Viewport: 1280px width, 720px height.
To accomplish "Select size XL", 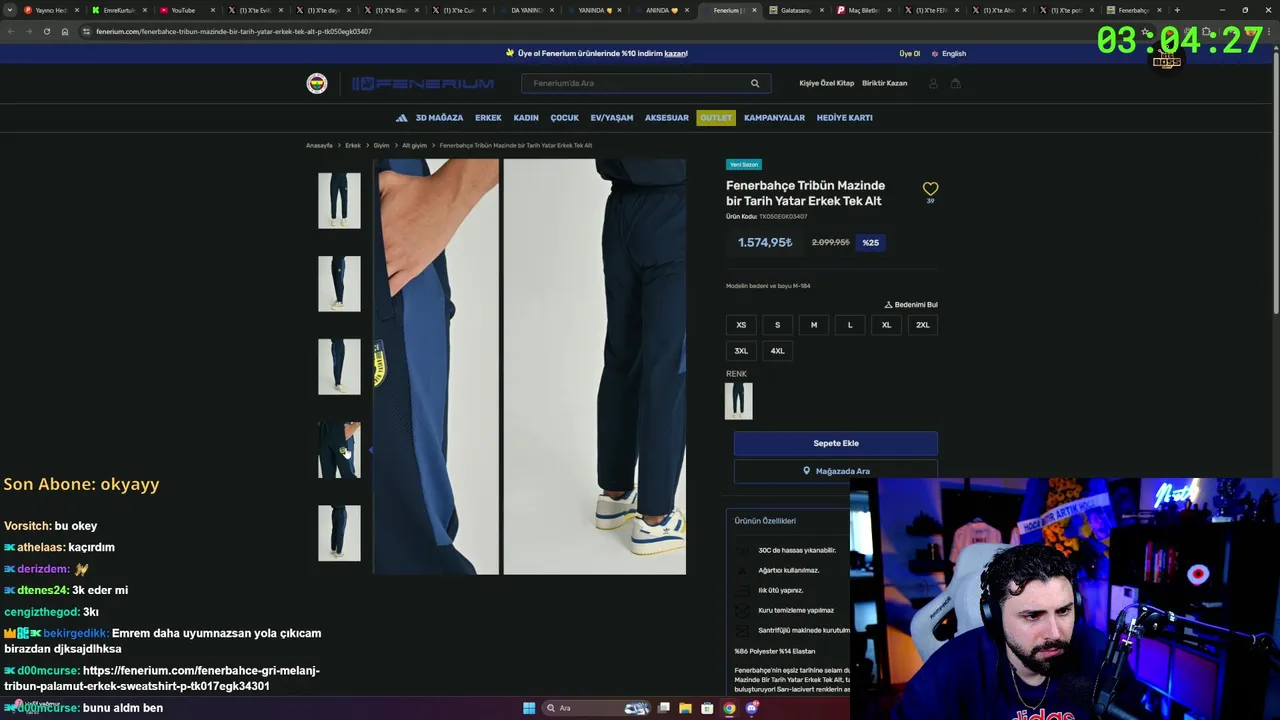I will coord(886,325).
